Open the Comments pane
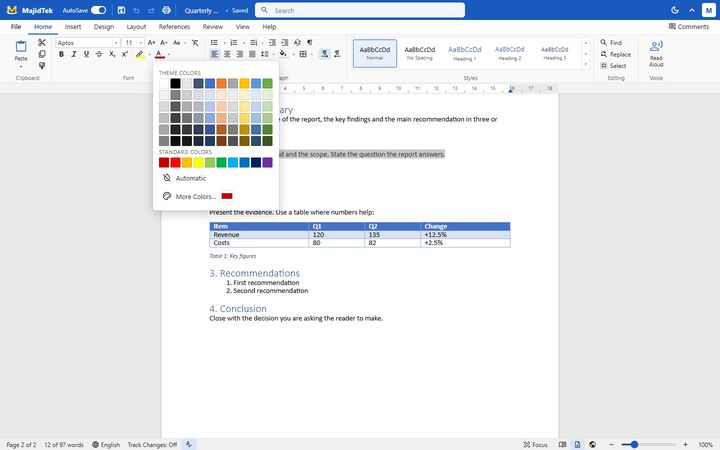 [689, 27]
